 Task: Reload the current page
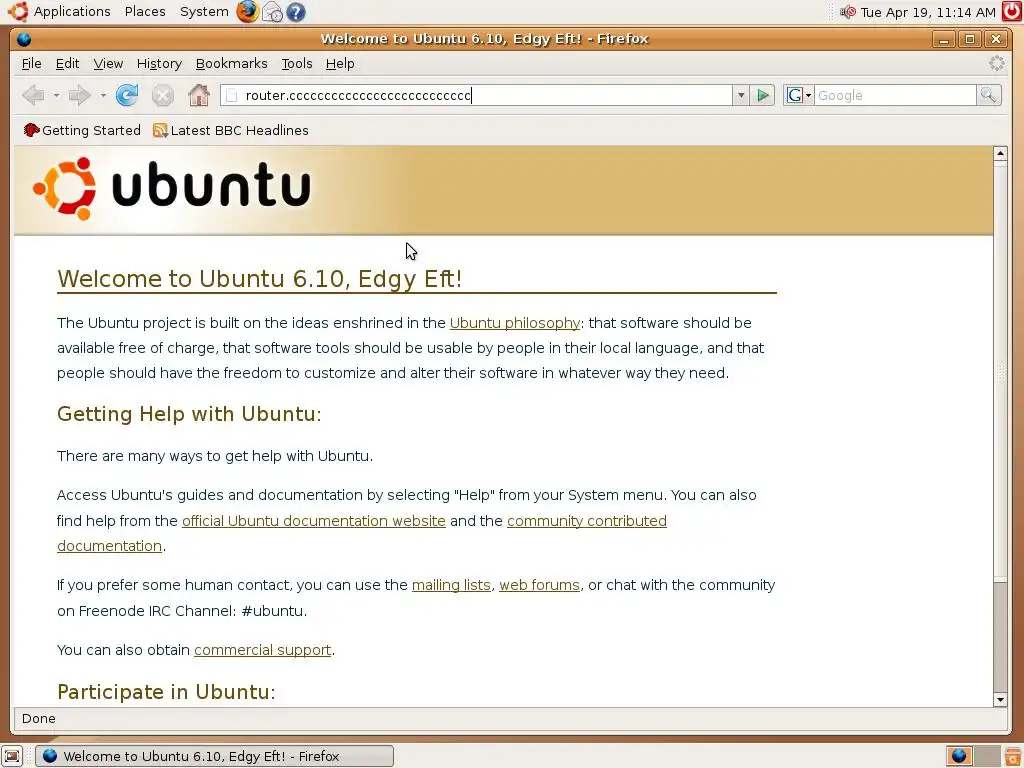(x=127, y=95)
